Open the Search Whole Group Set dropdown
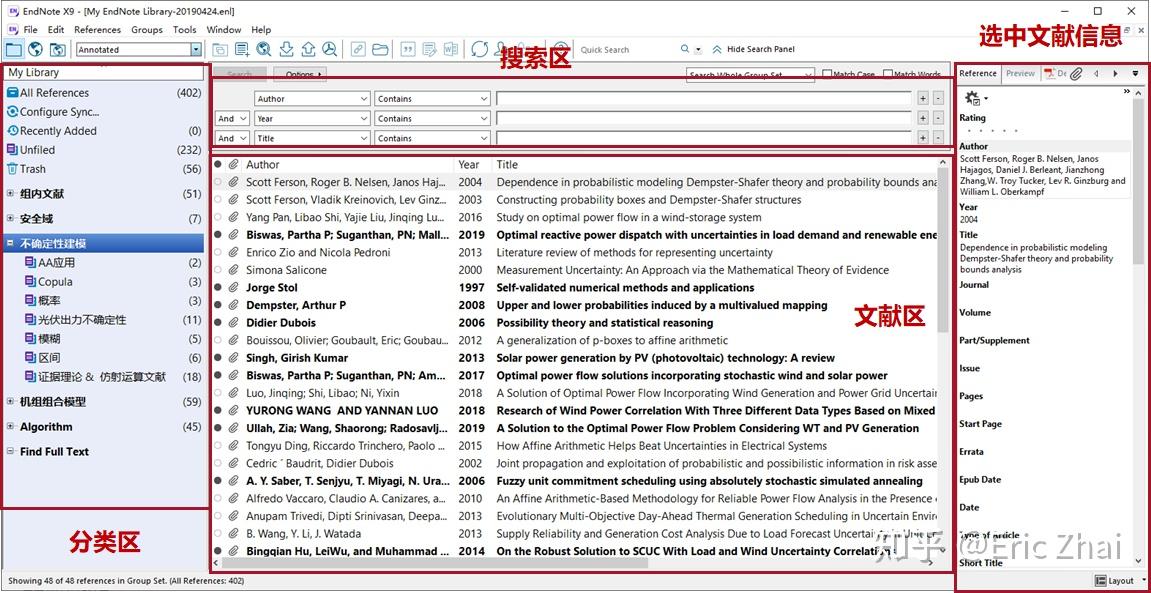This screenshot has width=1151, height=593. click(750, 75)
